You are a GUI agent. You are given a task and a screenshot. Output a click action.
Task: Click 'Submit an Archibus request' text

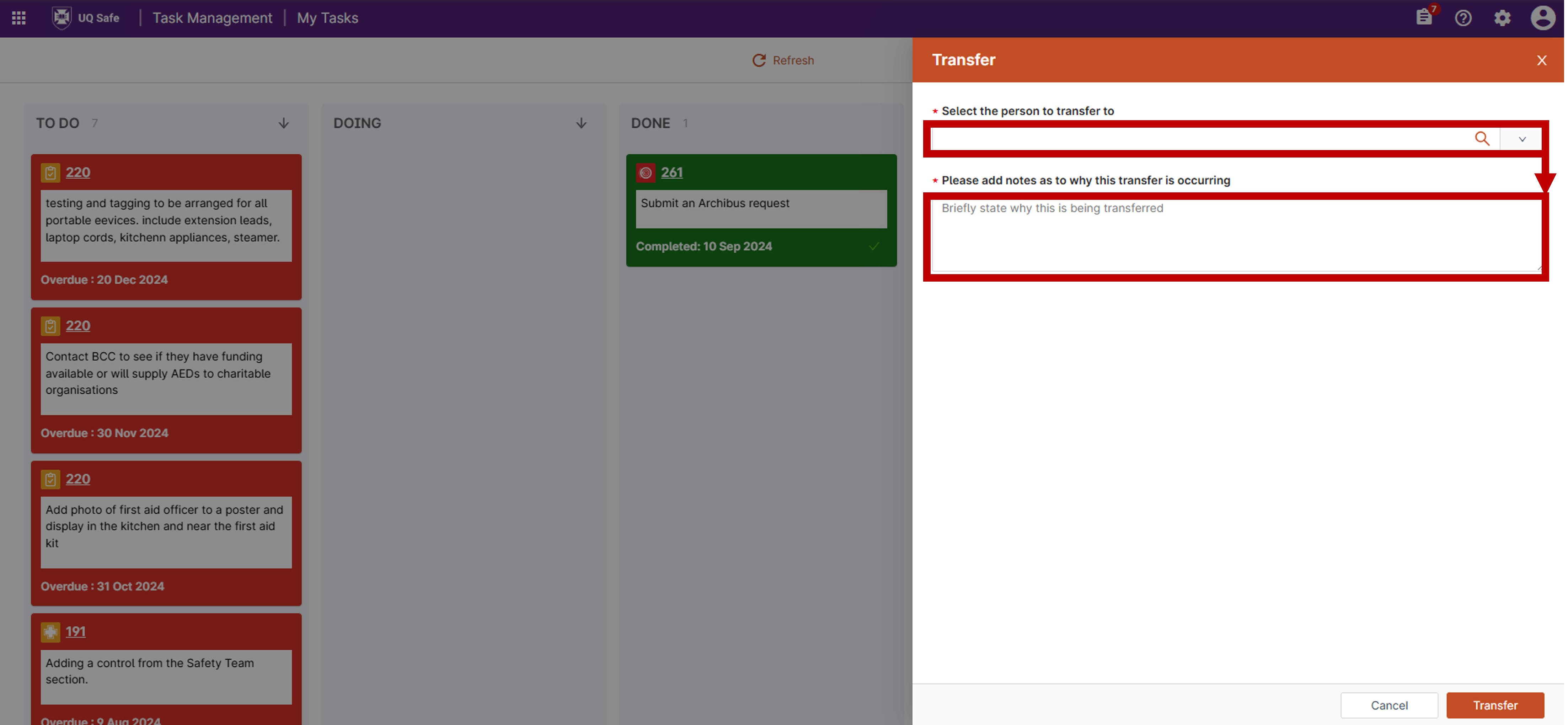tap(715, 203)
